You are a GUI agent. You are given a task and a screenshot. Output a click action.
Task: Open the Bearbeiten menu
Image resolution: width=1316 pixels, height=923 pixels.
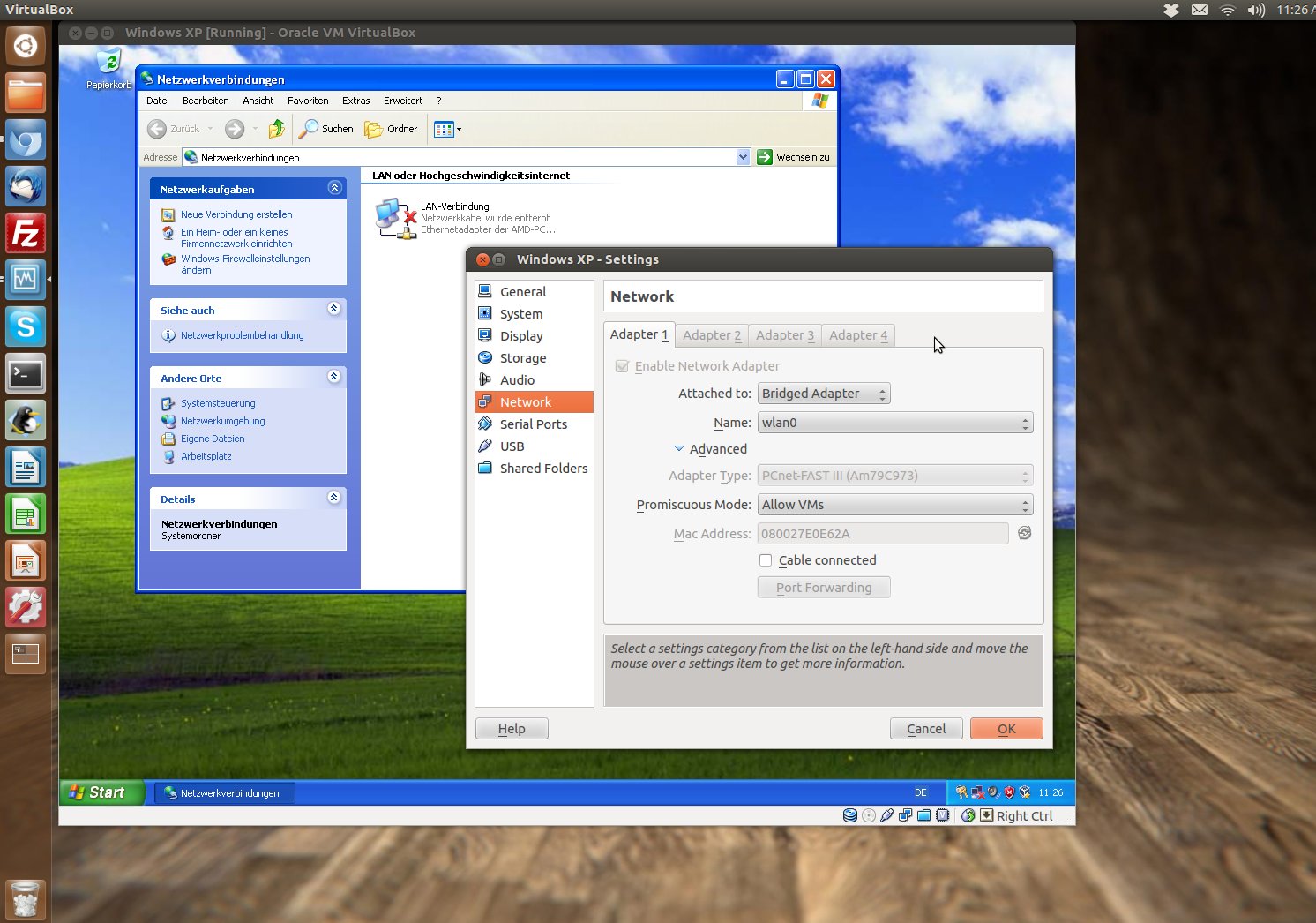point(206,101)
